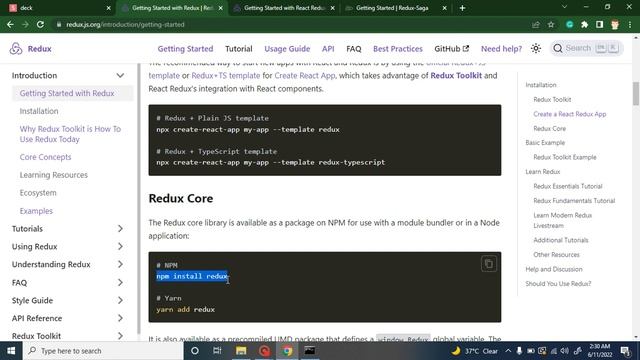Viewport: 640px width, 360px height.
Task: Click the browser forward arrow
Action: click(x=25, y=24)
